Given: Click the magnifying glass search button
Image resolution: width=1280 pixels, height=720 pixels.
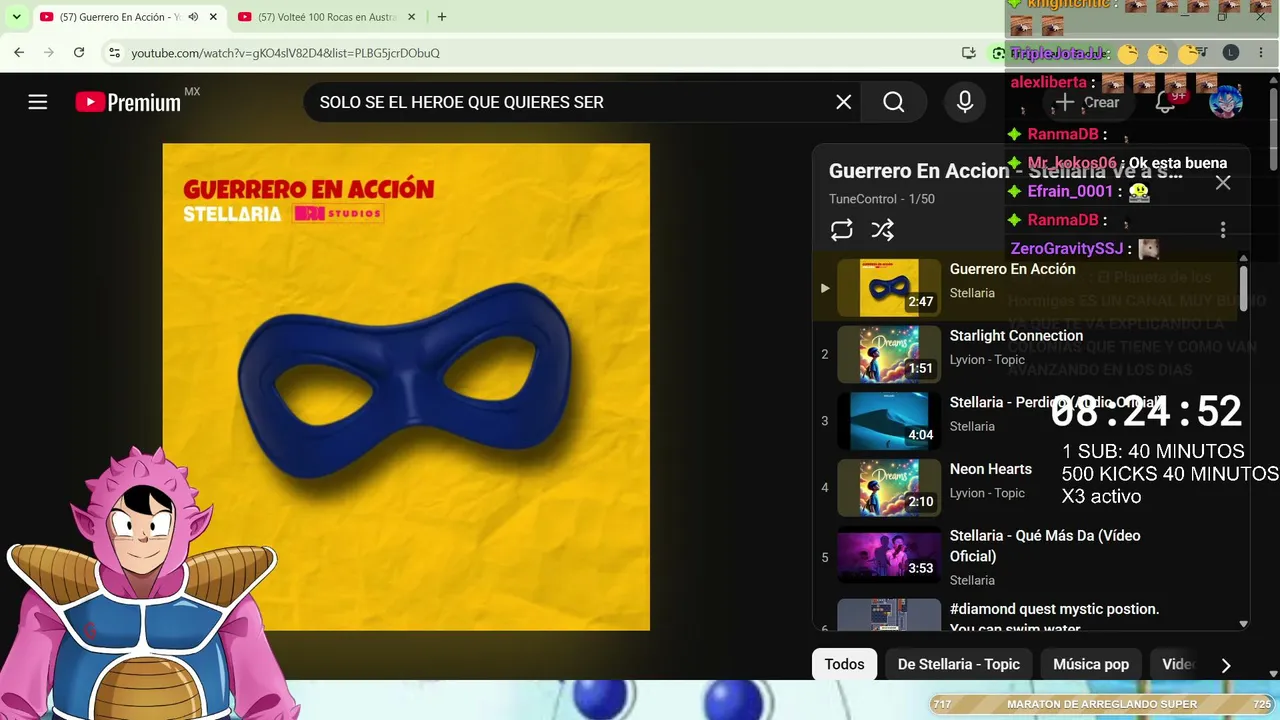Looking at the screenshot, I should pyautogui.click(x=894, y=102).
